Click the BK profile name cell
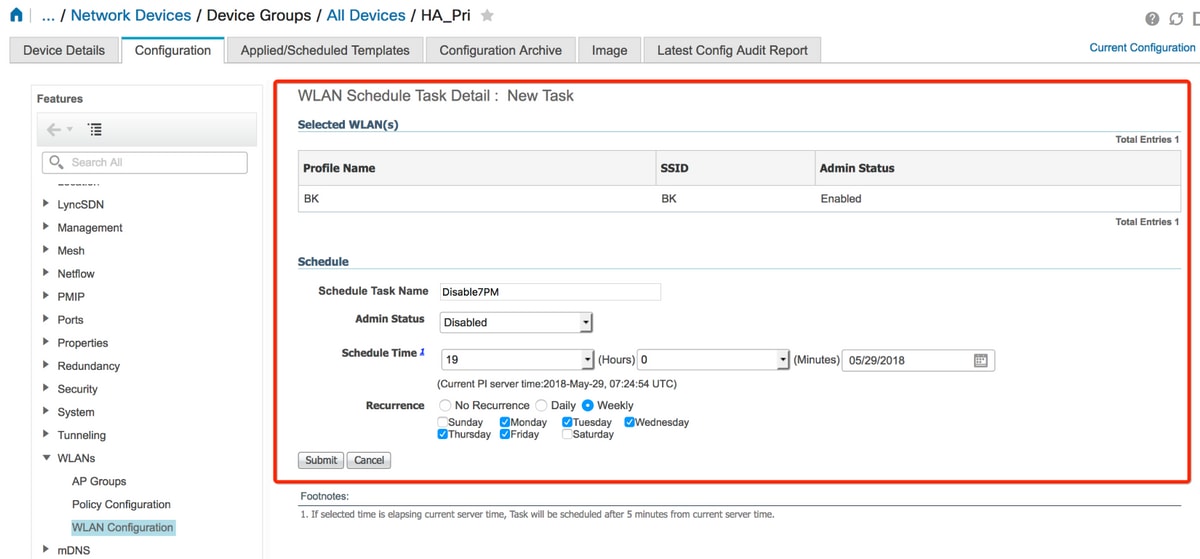1200x559 pixels. (x=478, y=198)
